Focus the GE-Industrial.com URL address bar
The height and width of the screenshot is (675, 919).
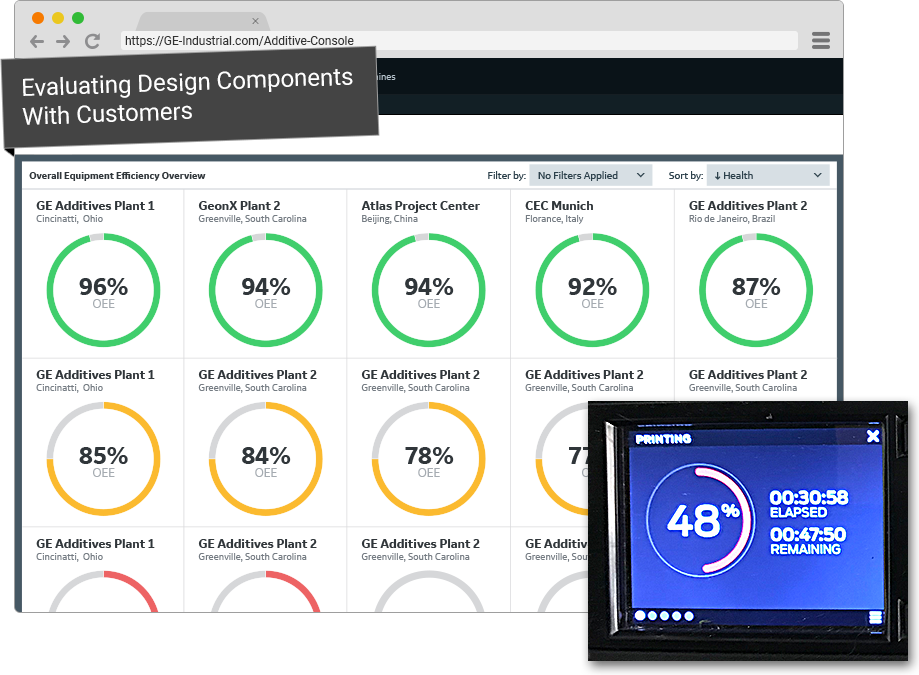[x=460, y=40]
